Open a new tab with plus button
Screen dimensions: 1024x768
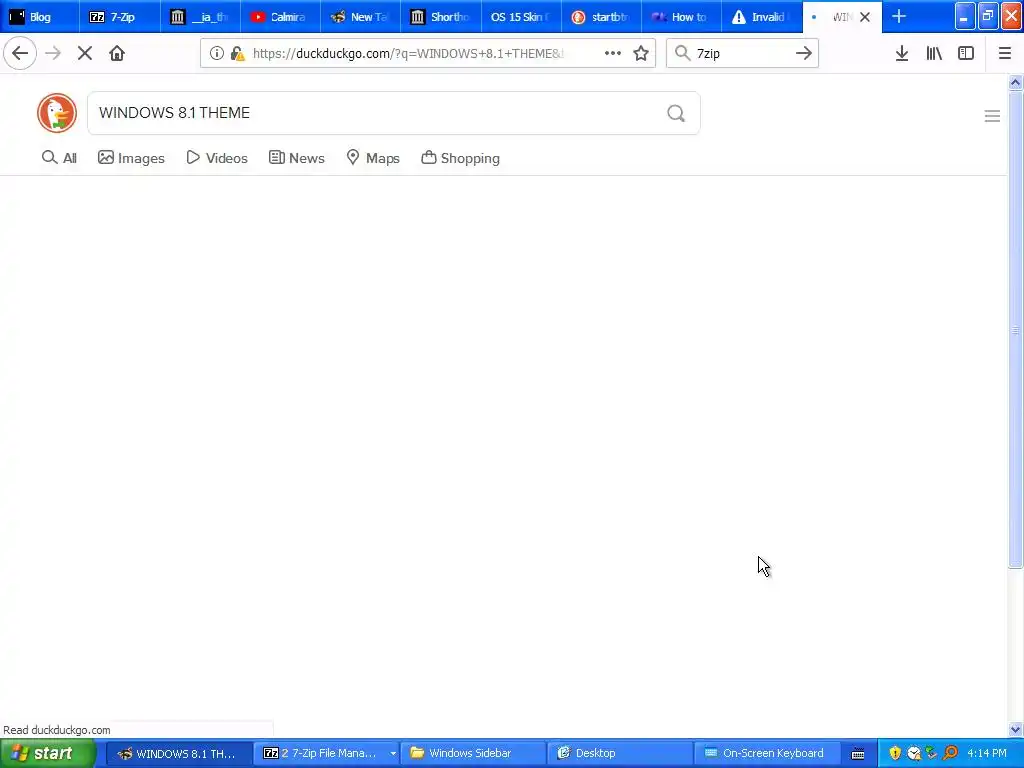click(899, 17)
